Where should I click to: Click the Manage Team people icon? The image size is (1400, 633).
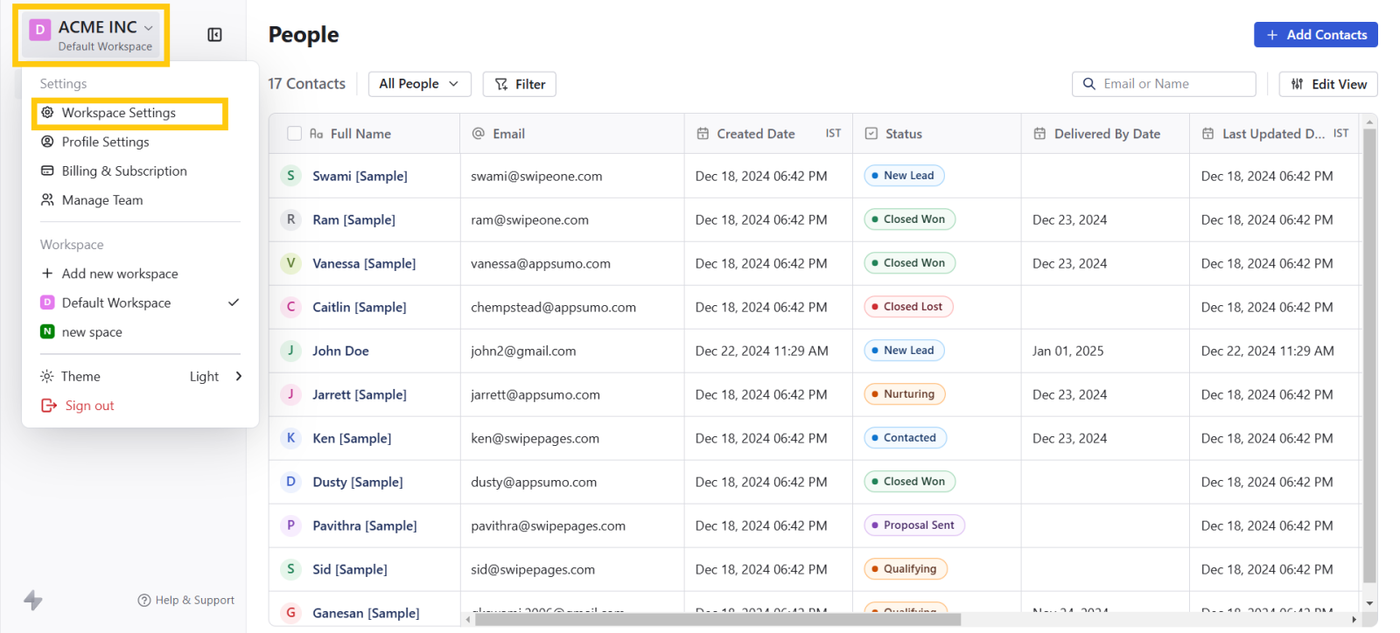(47, 200)
